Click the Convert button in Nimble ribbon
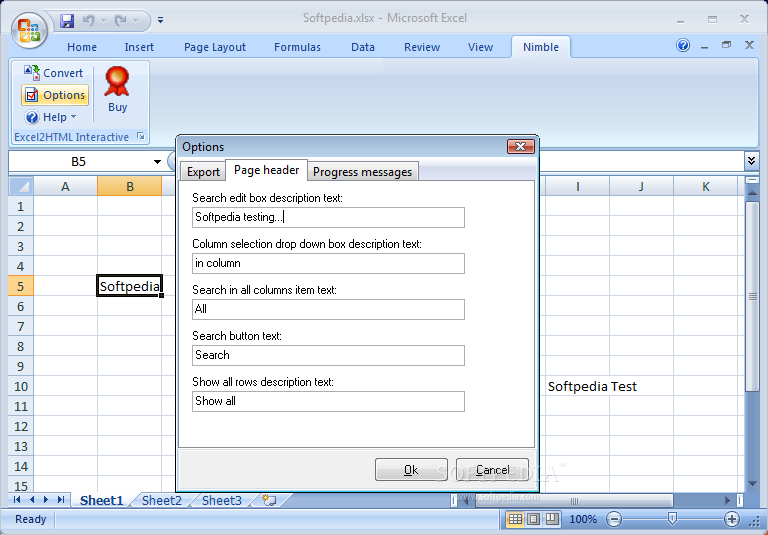This screenshot has height=535, width=768. tap(54, 73)
